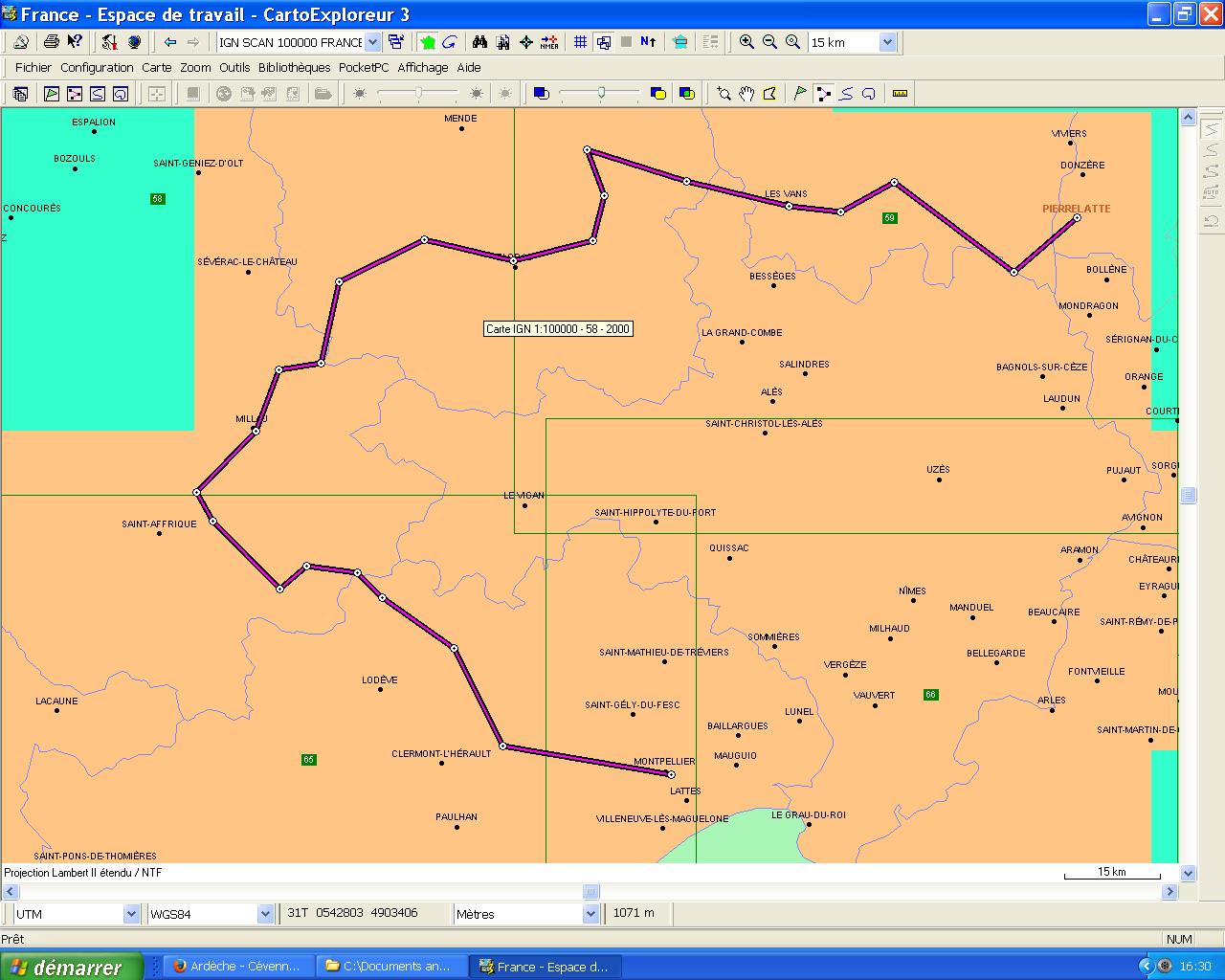Click the blue refresh G icon
This screenshot has height=980, width=1225.
[450, 42]
